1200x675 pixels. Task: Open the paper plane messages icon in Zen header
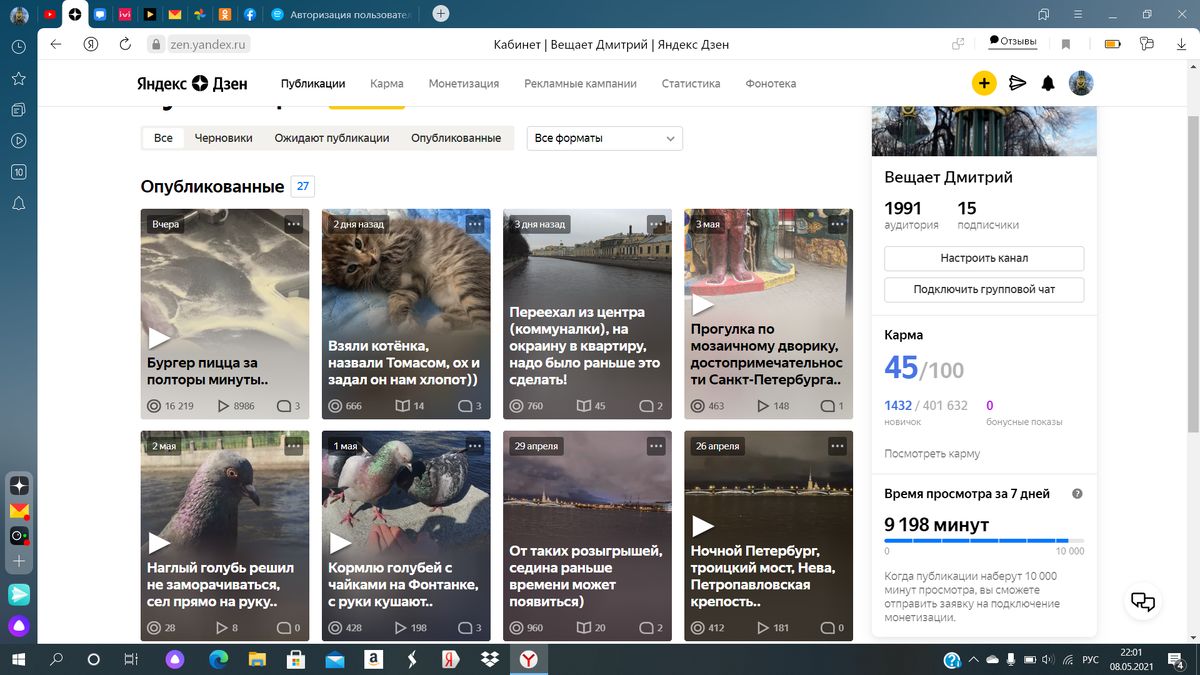1017,83
